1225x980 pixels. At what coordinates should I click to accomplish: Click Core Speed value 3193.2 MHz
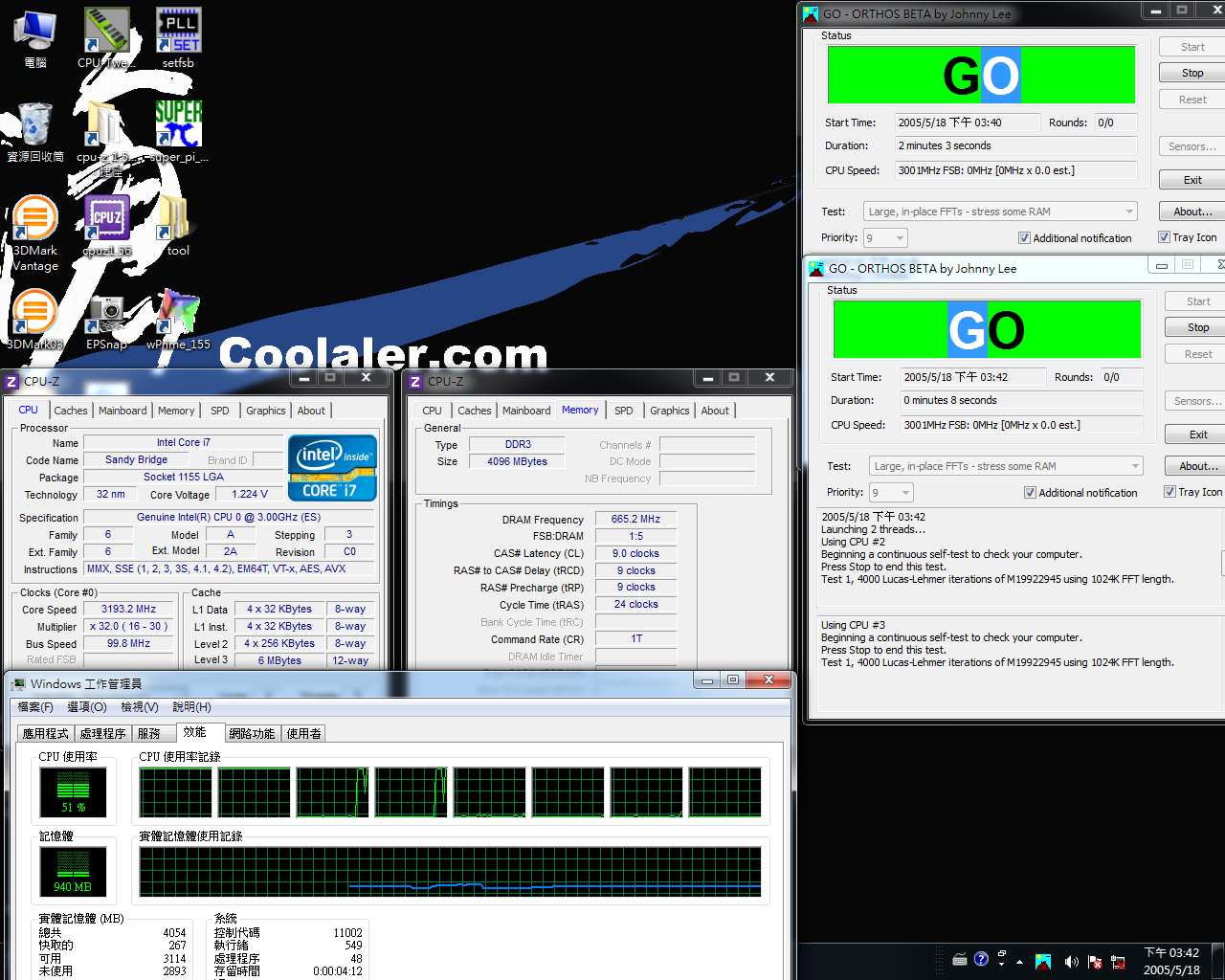tap(128, 609)
